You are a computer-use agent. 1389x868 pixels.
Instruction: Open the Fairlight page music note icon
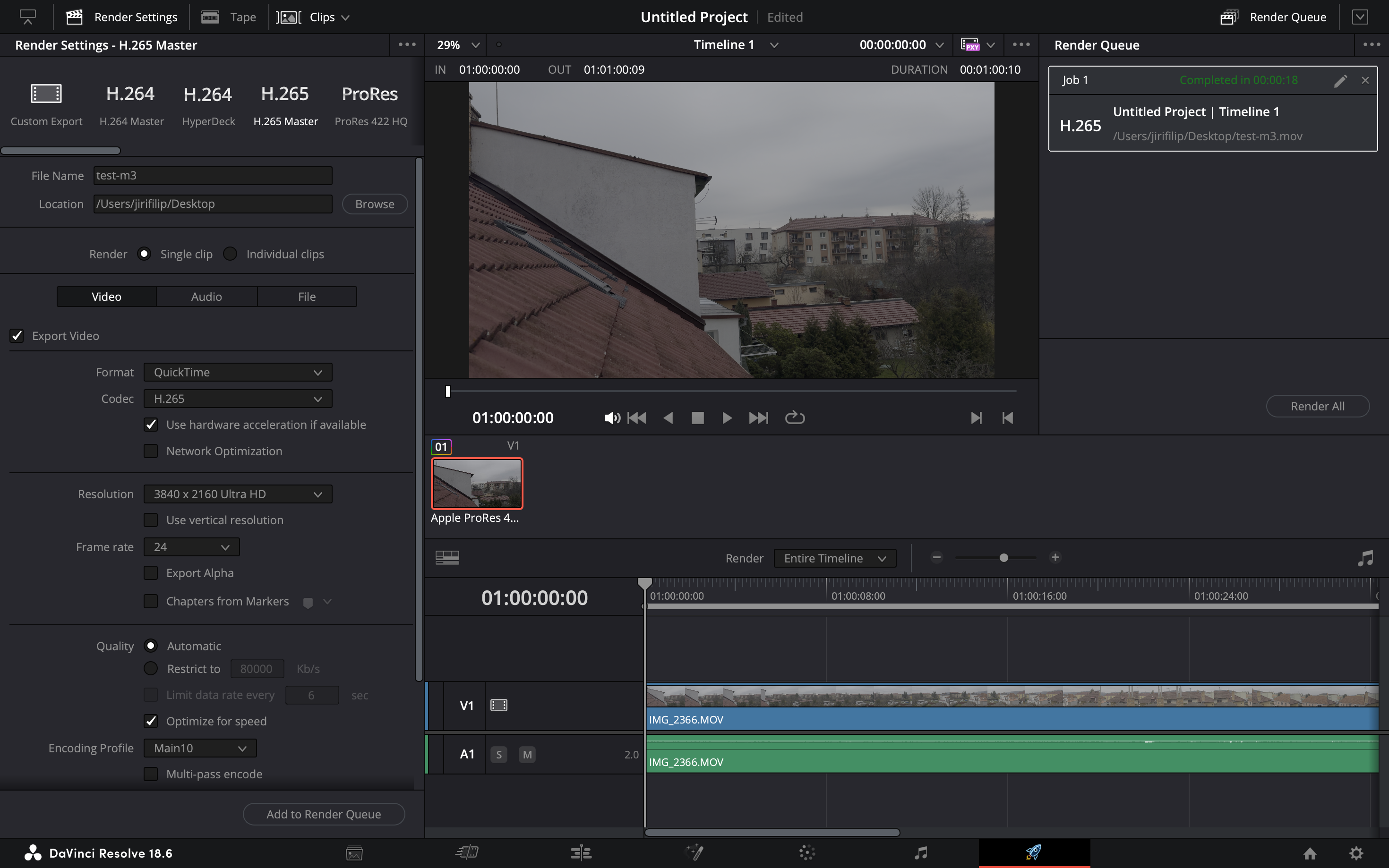coord(920,852)
